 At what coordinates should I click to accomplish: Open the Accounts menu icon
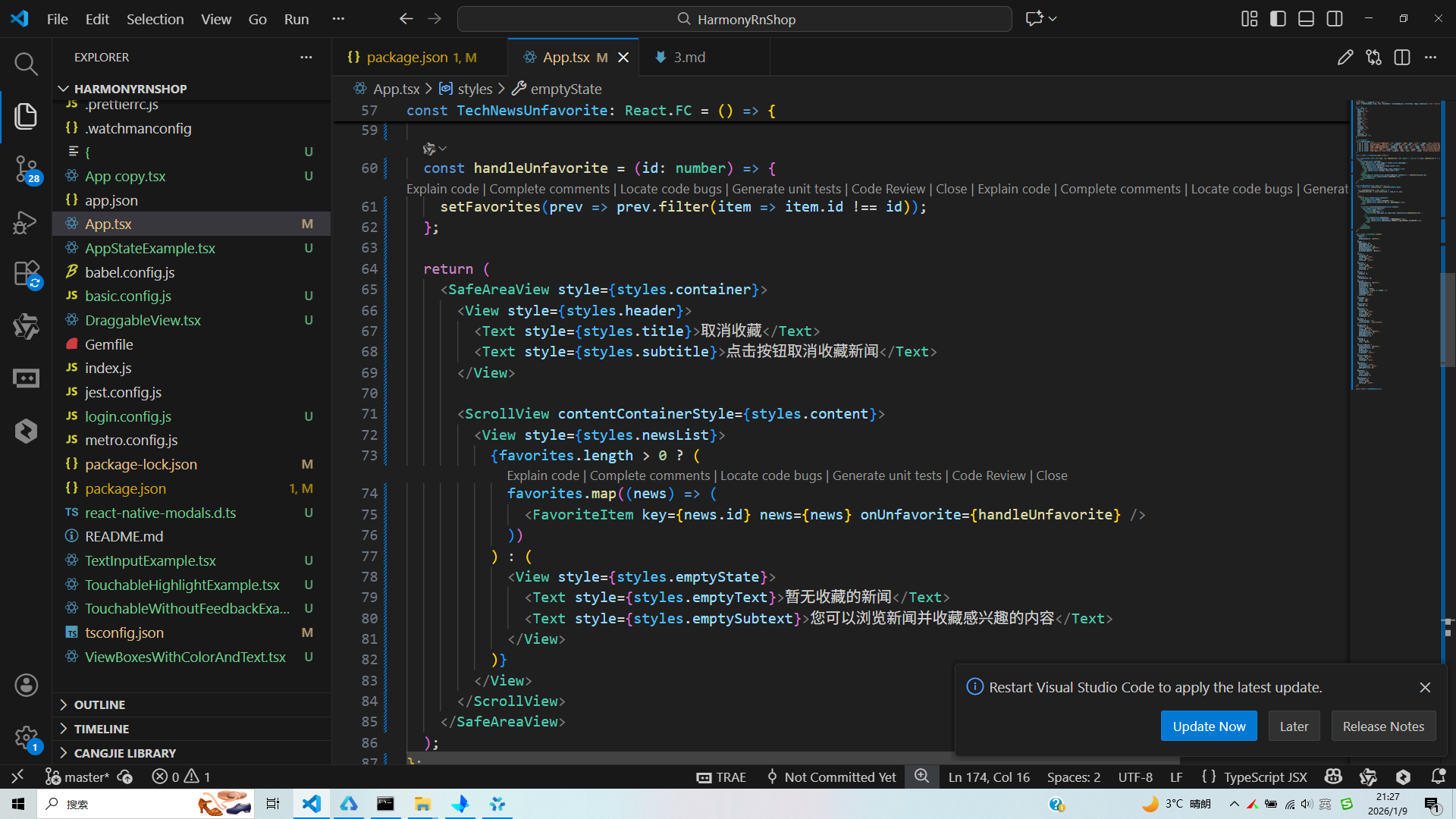click(x=26, y=686)
